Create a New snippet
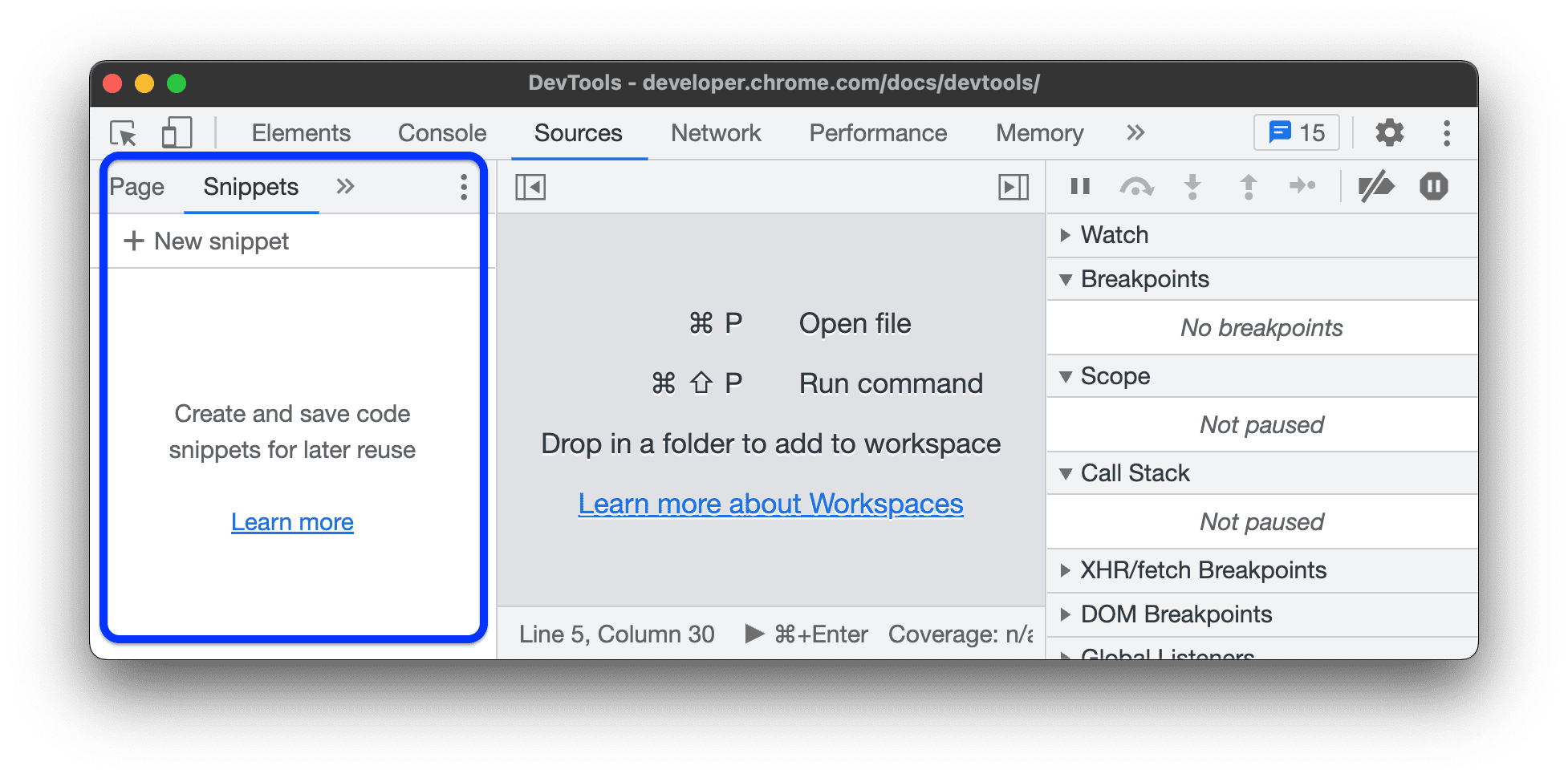The height and width of the screenshot is (778, 1568). click(x=205, y=241)
